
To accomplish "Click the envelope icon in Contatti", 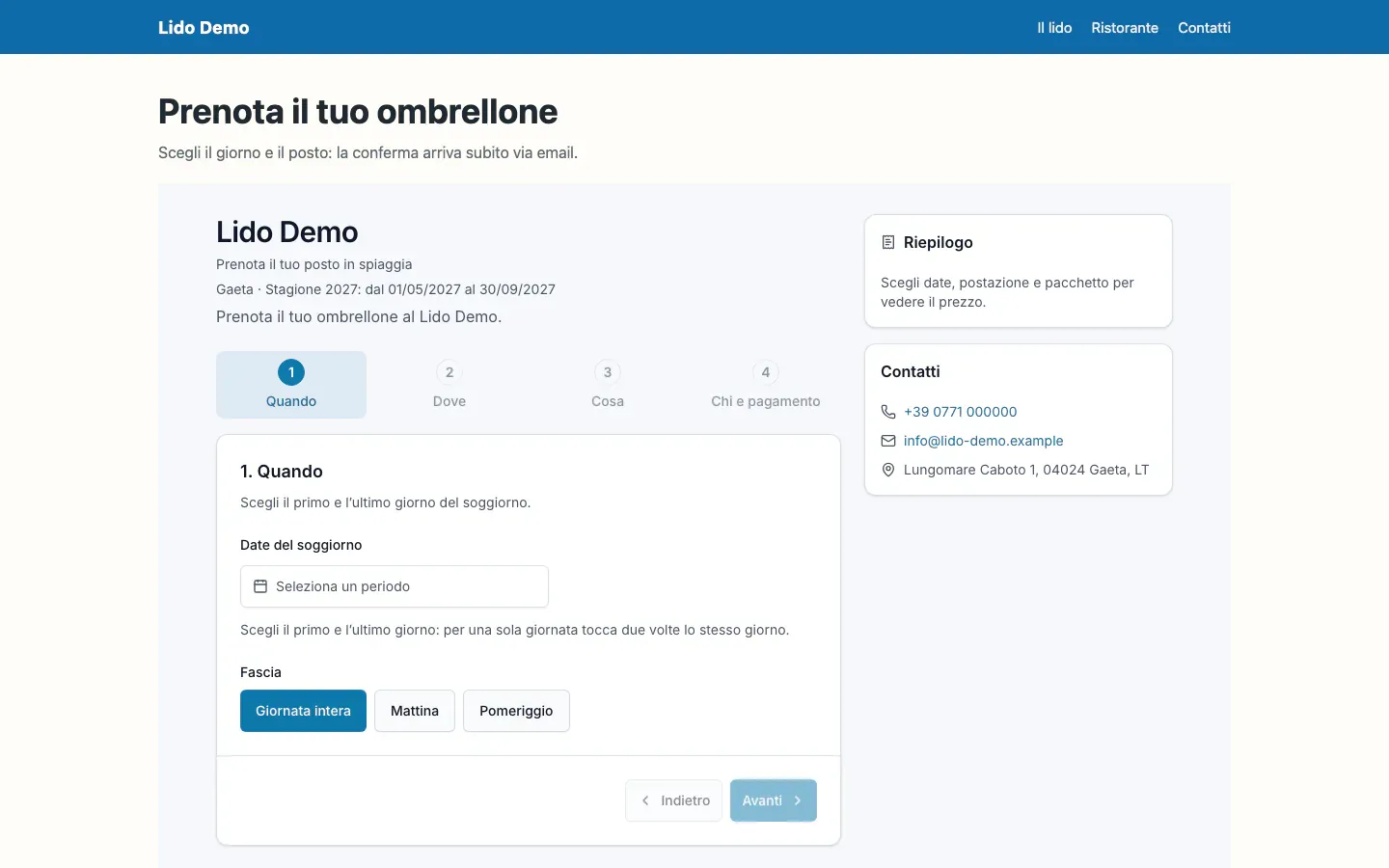I will (x=888, y=441).
